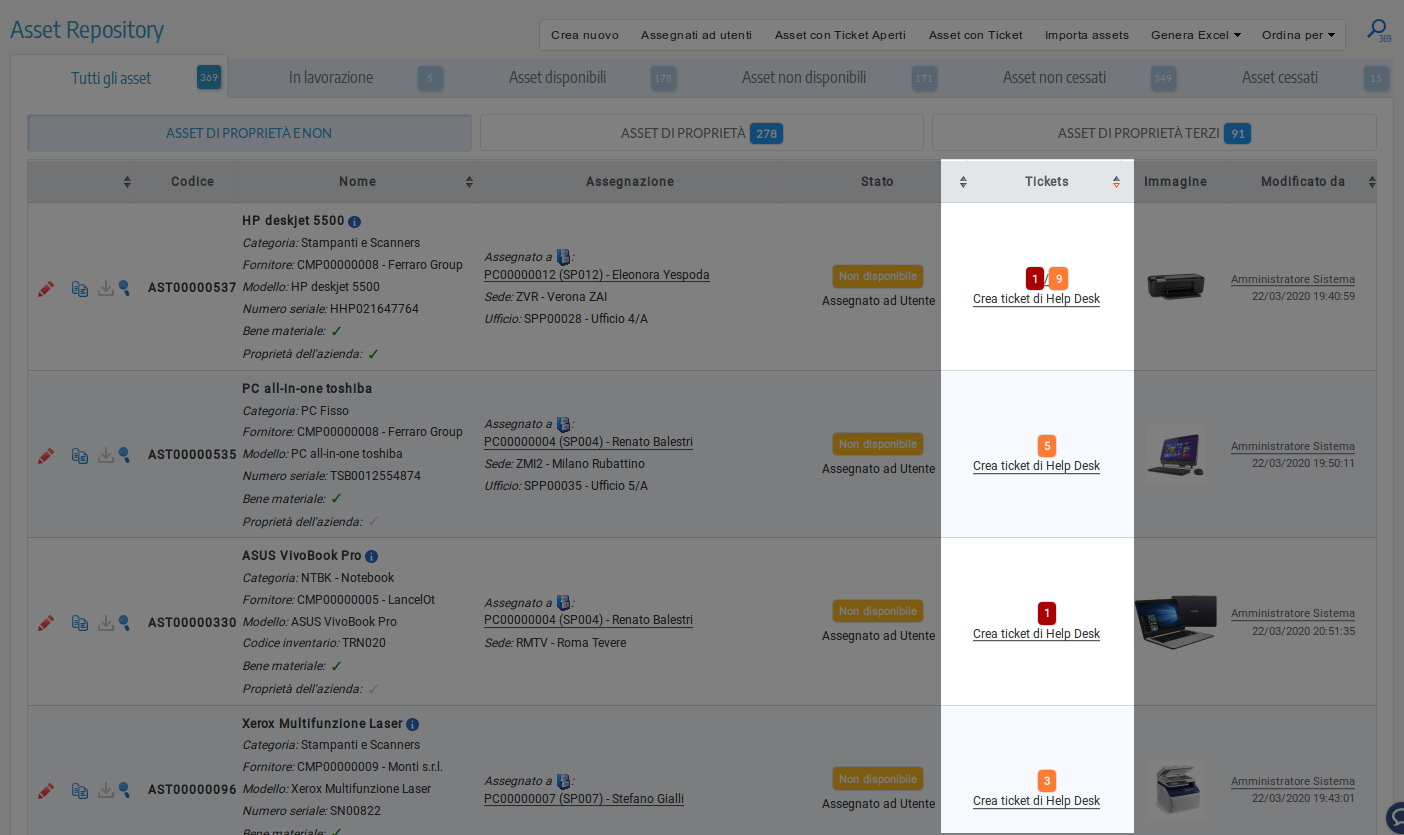View details of AST00000537 with the magnifier icon
Viewport: 1404px width, 835px height.
(x=124, y=288)
